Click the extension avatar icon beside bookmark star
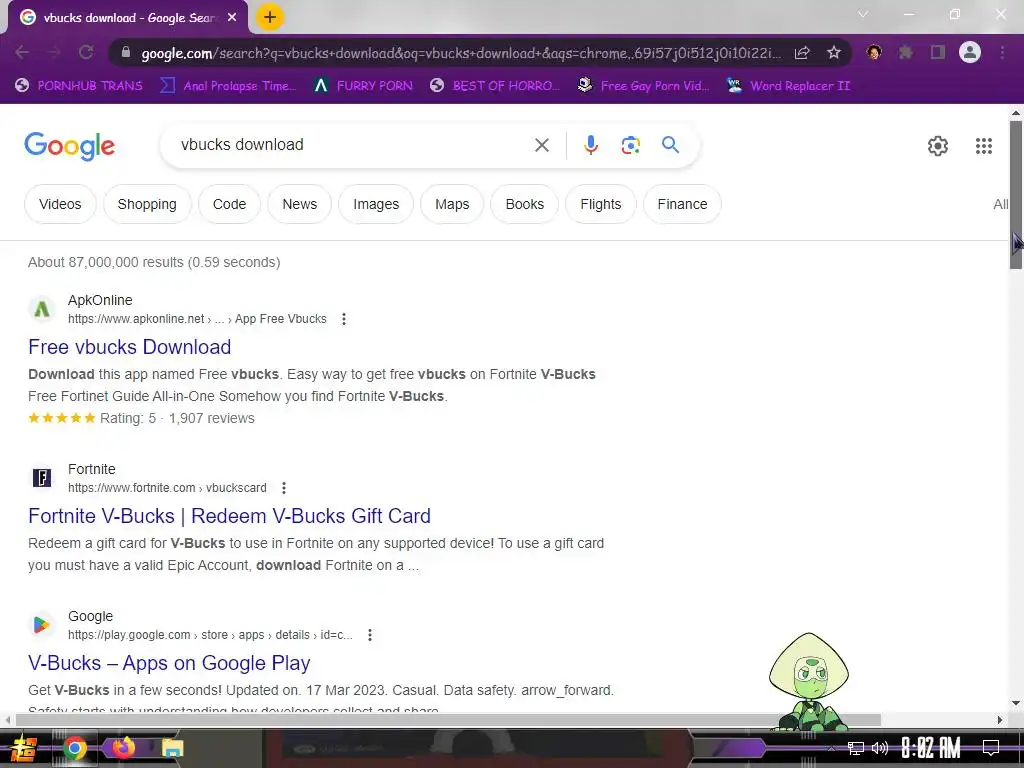1024x768 pixels. 874,52
